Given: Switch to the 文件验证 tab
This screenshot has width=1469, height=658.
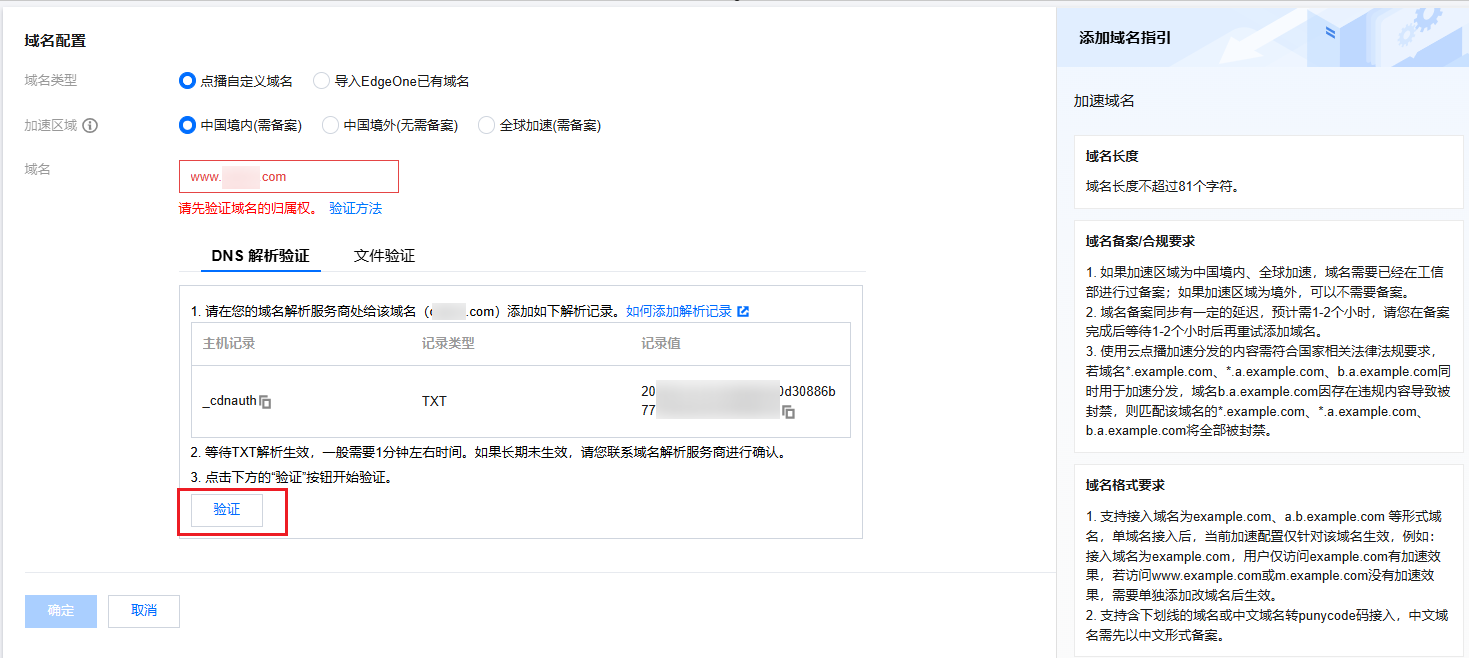Looking at the screenshot, I should coord(384,255).
